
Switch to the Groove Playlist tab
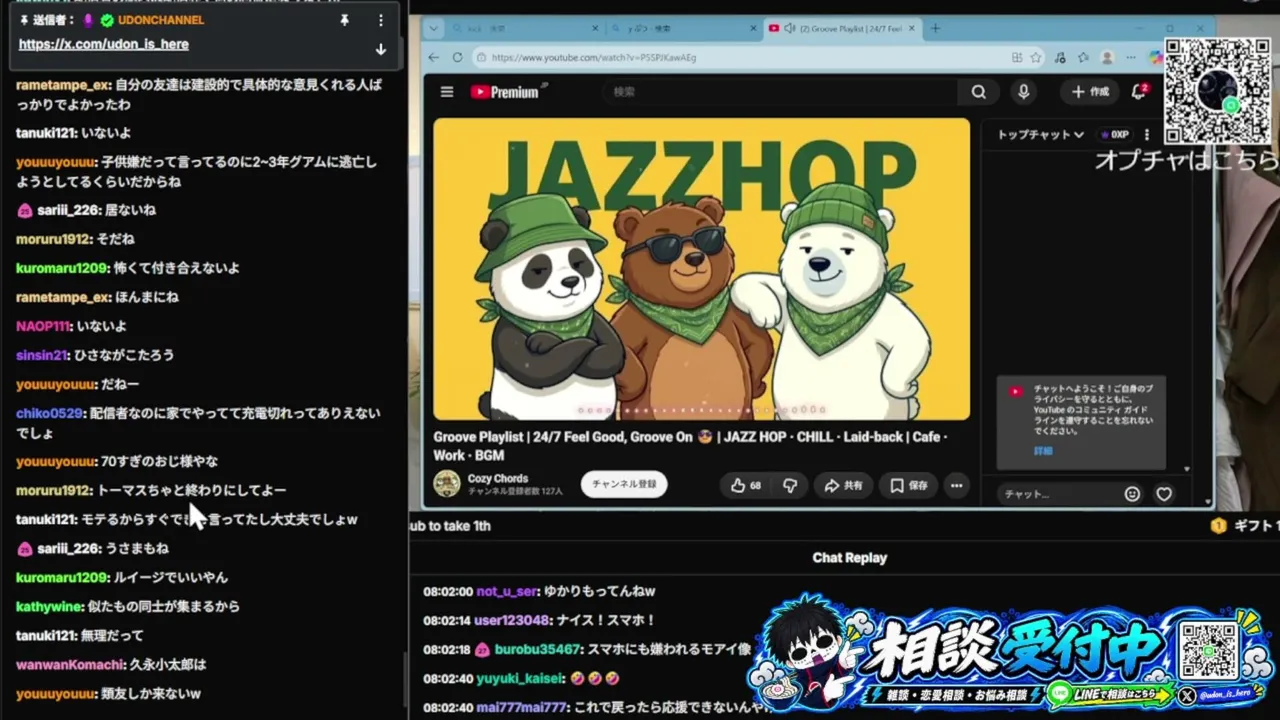point(844,28)
